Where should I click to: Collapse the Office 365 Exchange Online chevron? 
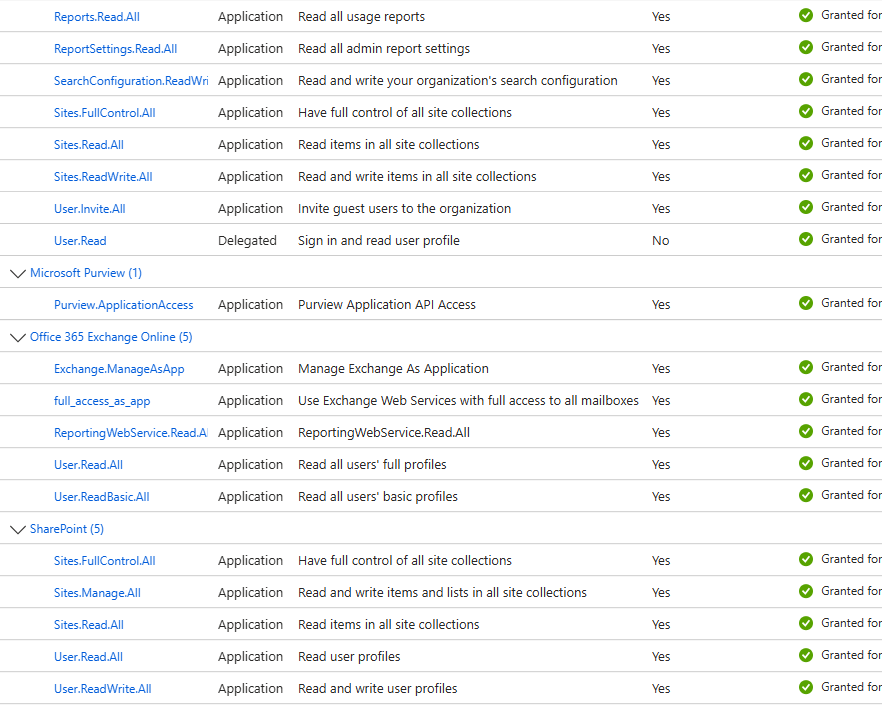click(x=17, y=338)
